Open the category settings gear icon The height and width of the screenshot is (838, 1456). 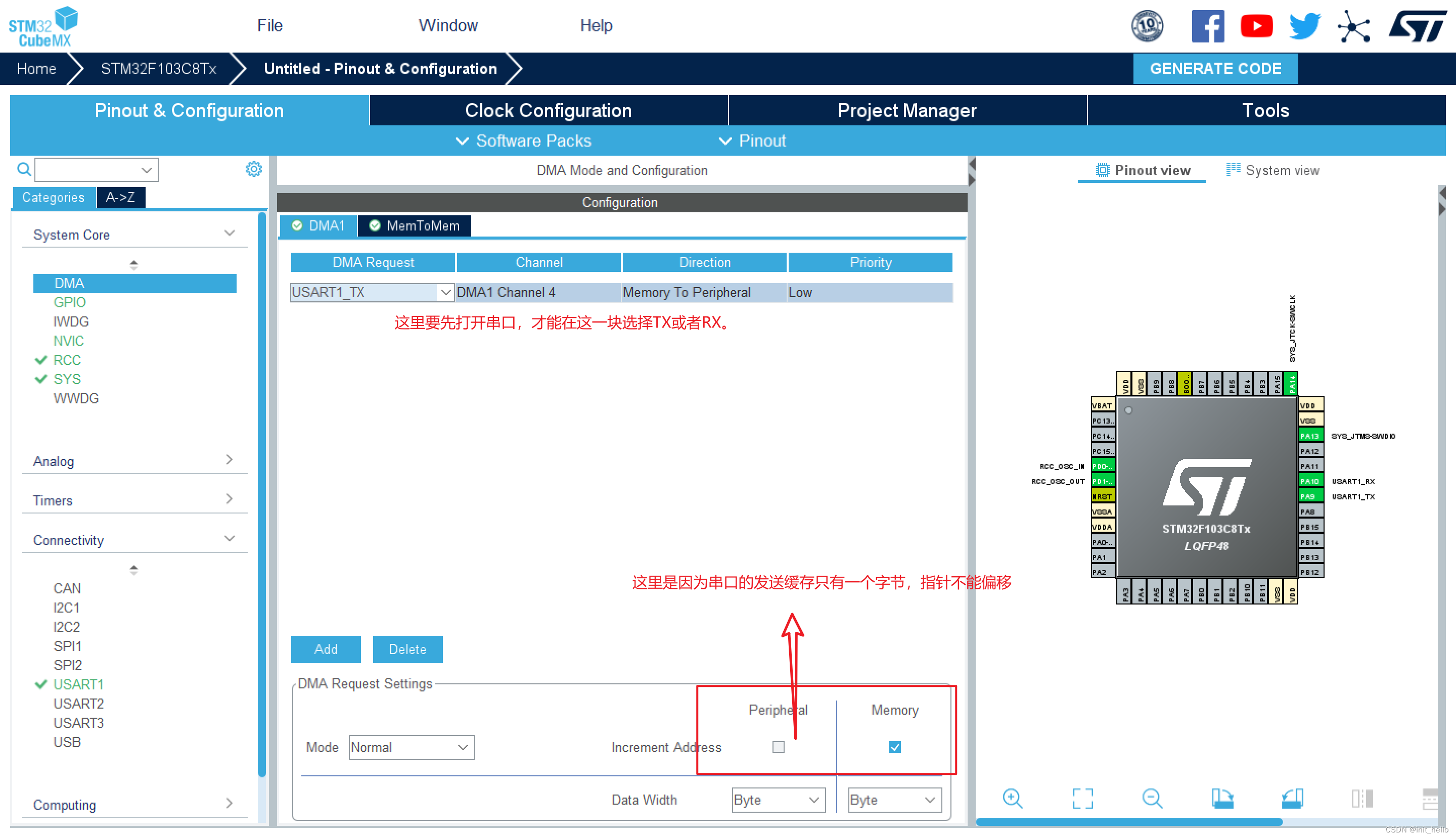253,169
